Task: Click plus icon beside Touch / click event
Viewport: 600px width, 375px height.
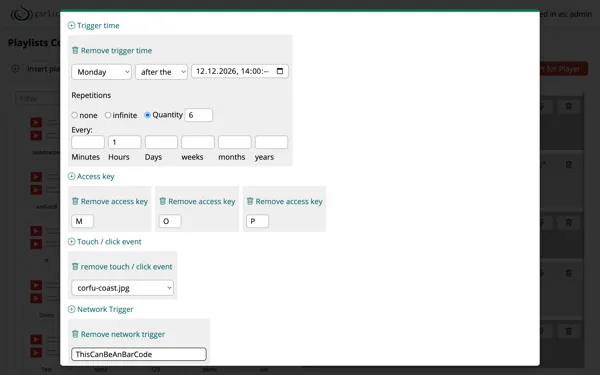Action: [71, 242]
